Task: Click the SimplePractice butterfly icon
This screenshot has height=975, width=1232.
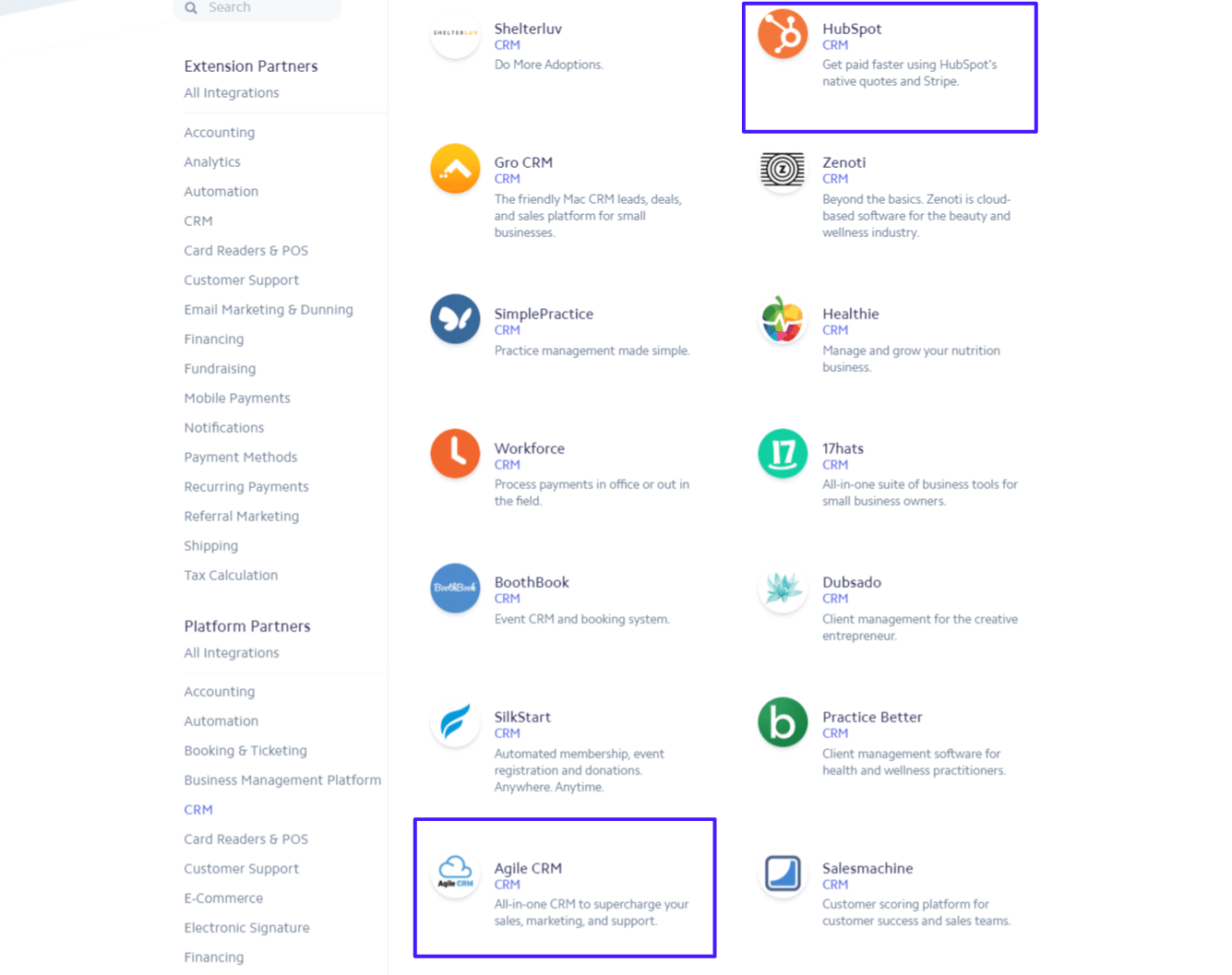Action: (x=455, y=319)
